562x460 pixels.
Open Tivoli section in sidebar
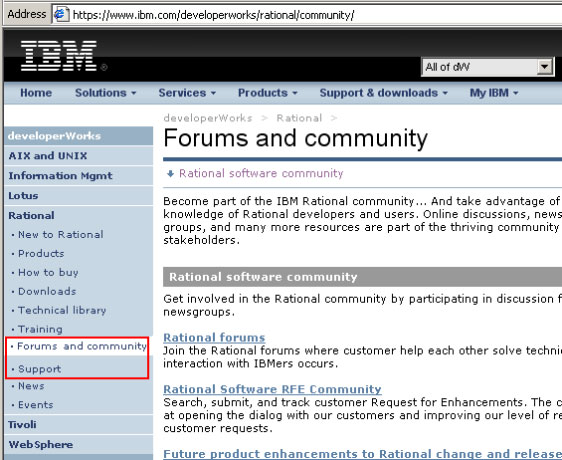click(x=79, y=425)
